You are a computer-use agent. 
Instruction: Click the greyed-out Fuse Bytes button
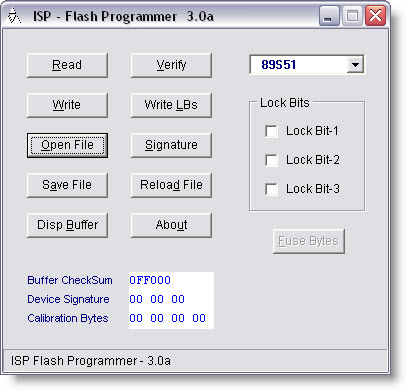(x=309, y=241)
